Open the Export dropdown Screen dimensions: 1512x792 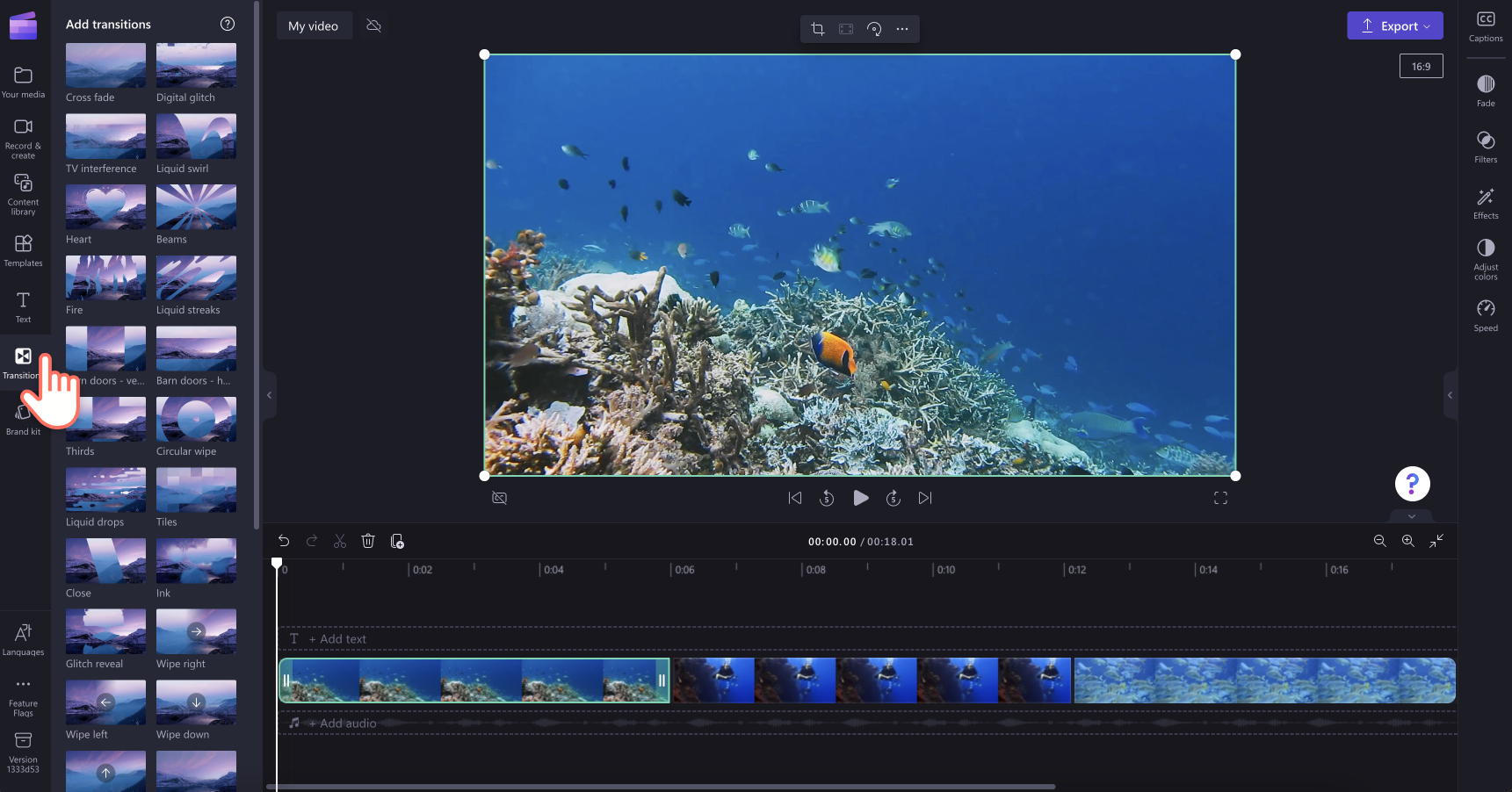(1395, 25)
